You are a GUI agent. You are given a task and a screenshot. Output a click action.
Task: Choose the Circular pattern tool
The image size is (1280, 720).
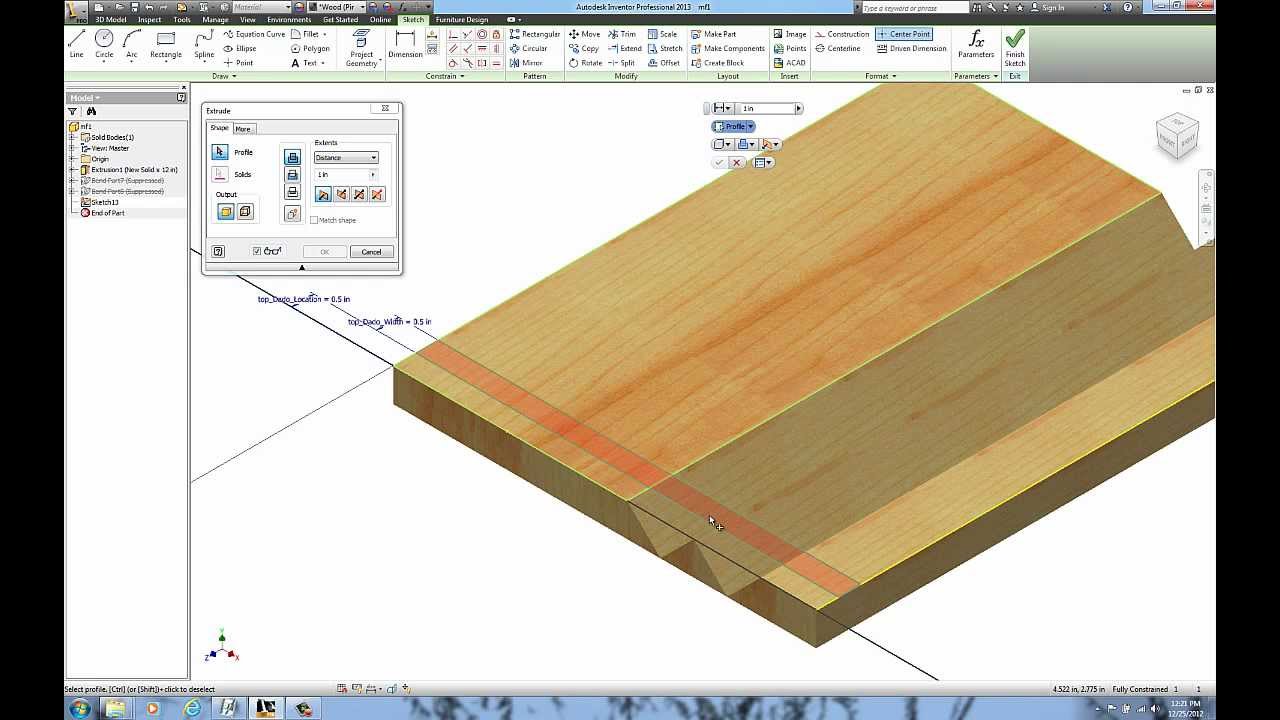pos(528,48)
